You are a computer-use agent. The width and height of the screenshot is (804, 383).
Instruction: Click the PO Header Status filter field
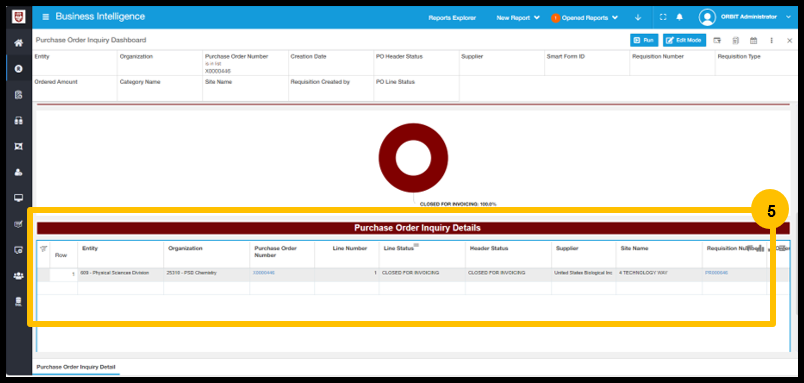416,63
